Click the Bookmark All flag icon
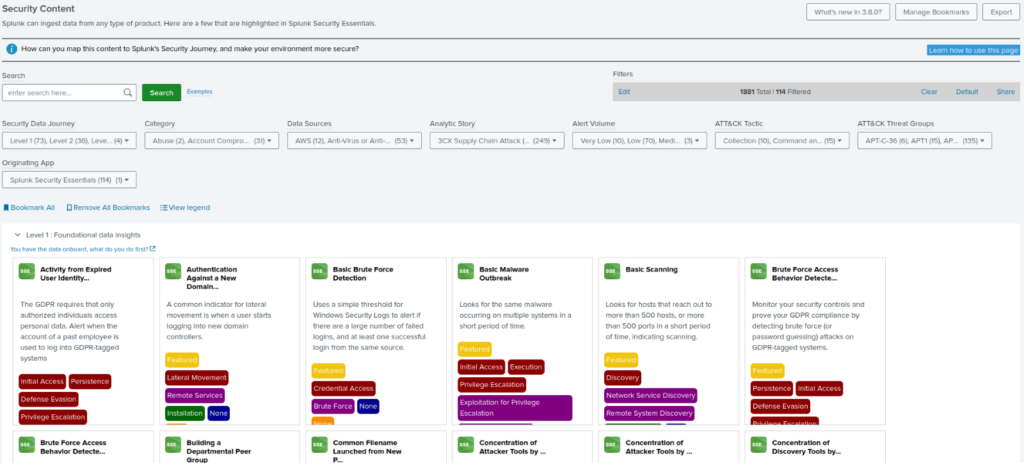Screen dimensions: 1024x463 point(6,208)
